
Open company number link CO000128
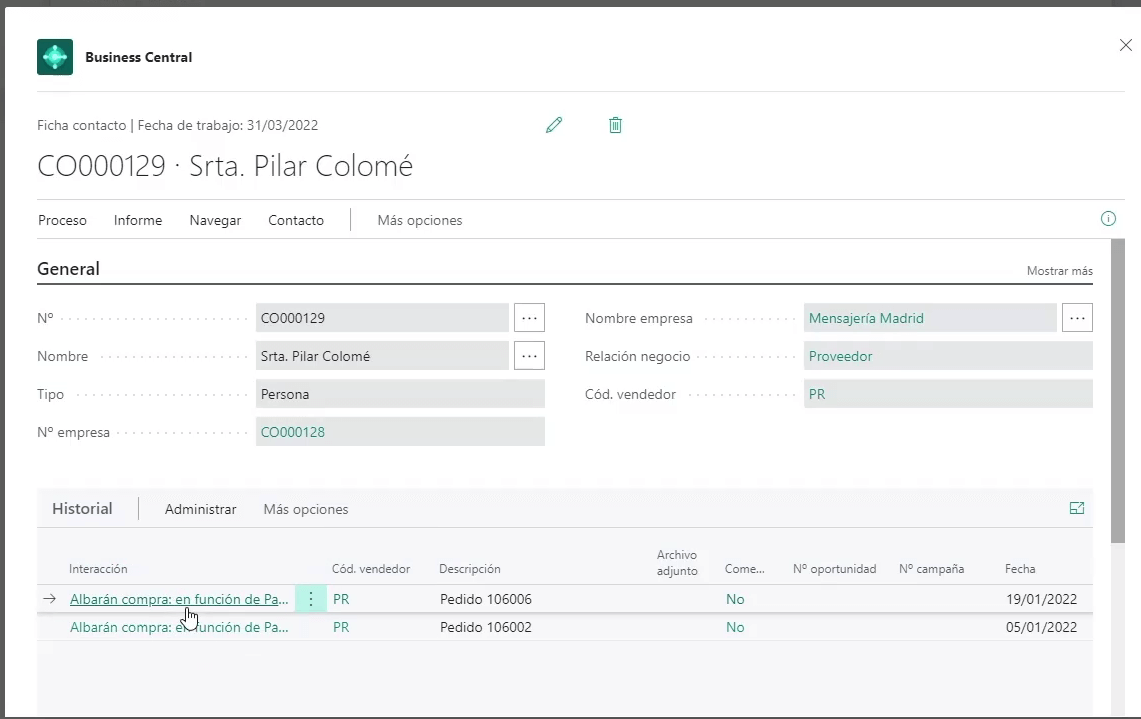click(x=293, y=432)
